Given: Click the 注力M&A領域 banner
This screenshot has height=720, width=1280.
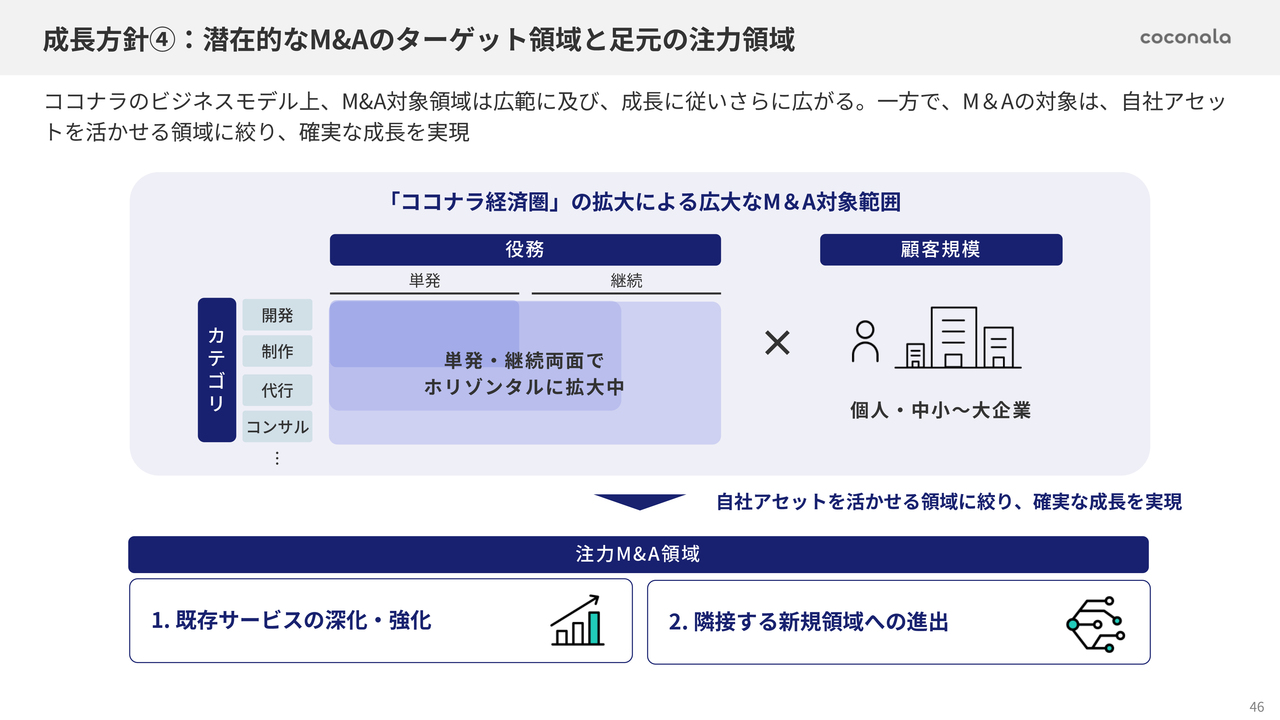Looking at the screenshot, I should pyautogui.click(x=638, y=554).
